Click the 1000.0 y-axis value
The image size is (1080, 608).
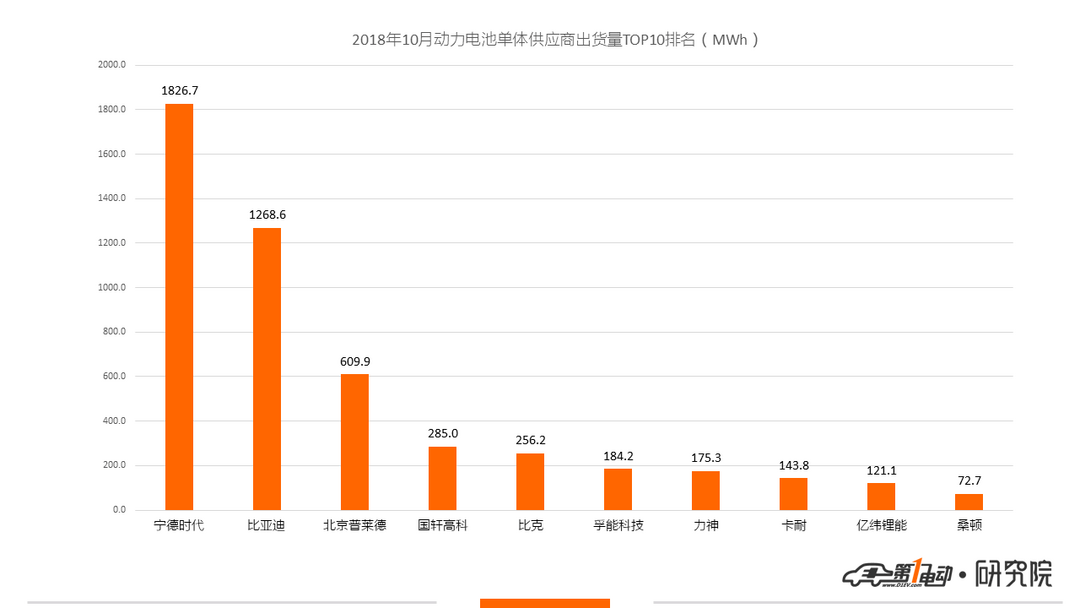(112, 288)
